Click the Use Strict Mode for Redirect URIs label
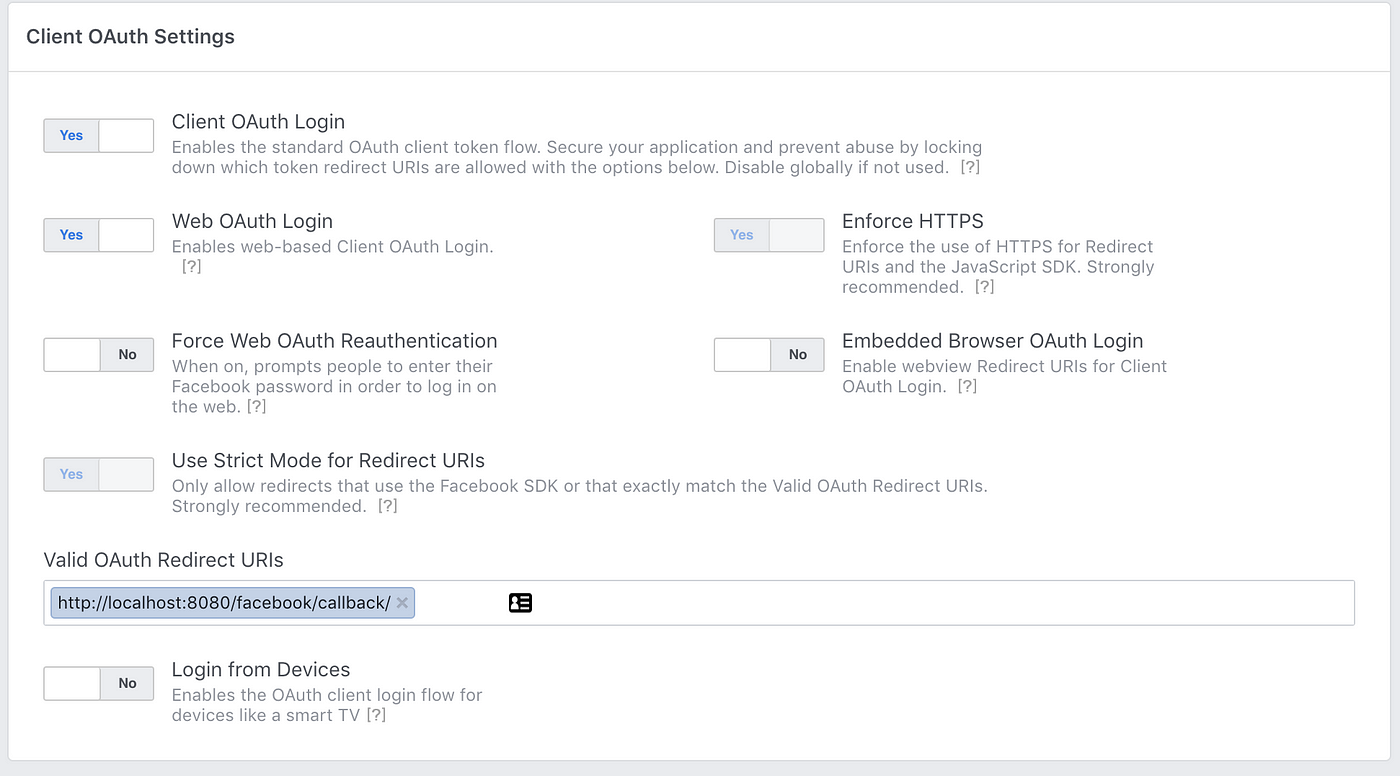 point(328,461)
